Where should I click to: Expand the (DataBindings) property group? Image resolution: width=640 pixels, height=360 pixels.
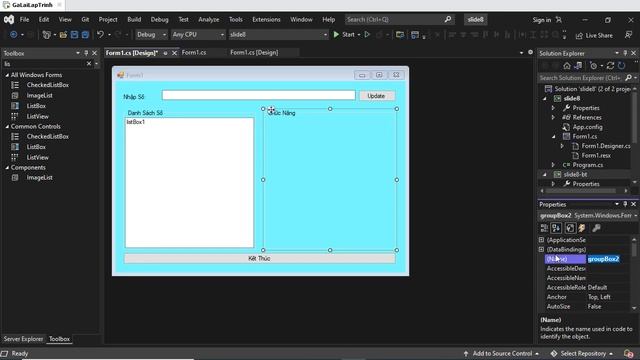[x=541, y=249]
